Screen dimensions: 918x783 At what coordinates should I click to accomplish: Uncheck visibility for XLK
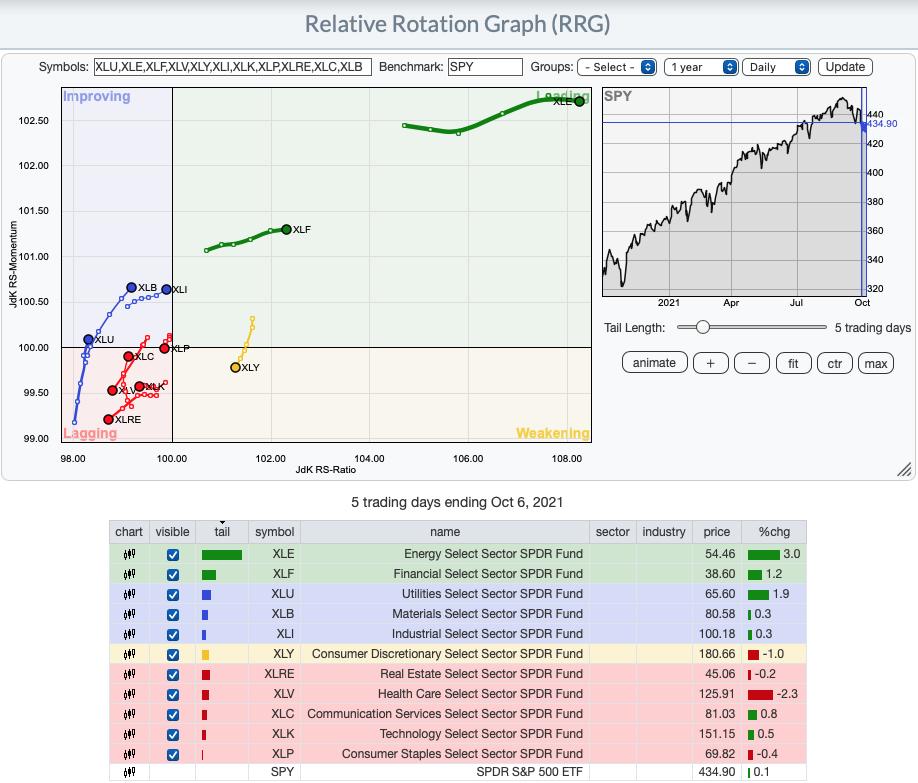pyautogui.click(x=173, y=734)
